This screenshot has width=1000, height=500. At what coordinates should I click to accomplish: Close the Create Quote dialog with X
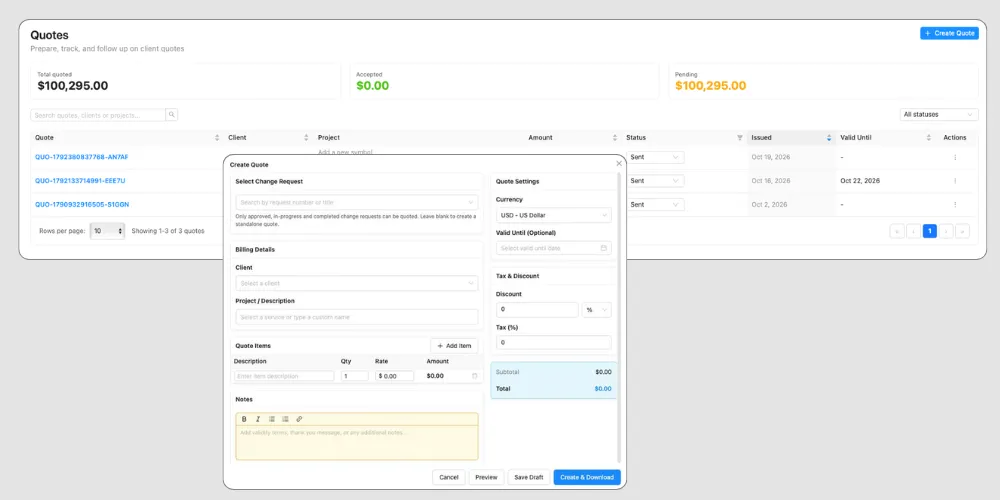tap(619, 164)
